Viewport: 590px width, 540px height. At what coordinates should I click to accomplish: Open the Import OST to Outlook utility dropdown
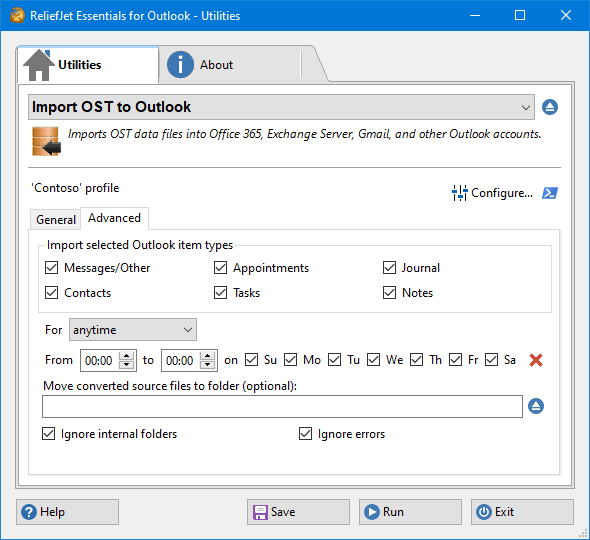pos(281,107)
